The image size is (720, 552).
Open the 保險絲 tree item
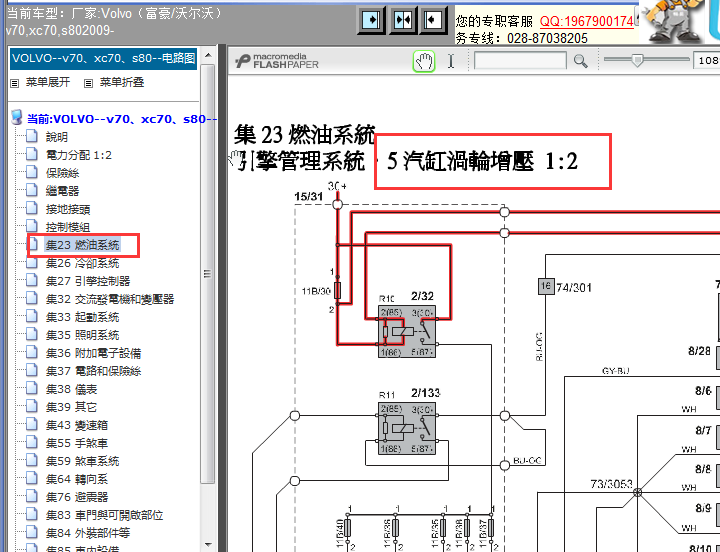click(x=62, y=173)
